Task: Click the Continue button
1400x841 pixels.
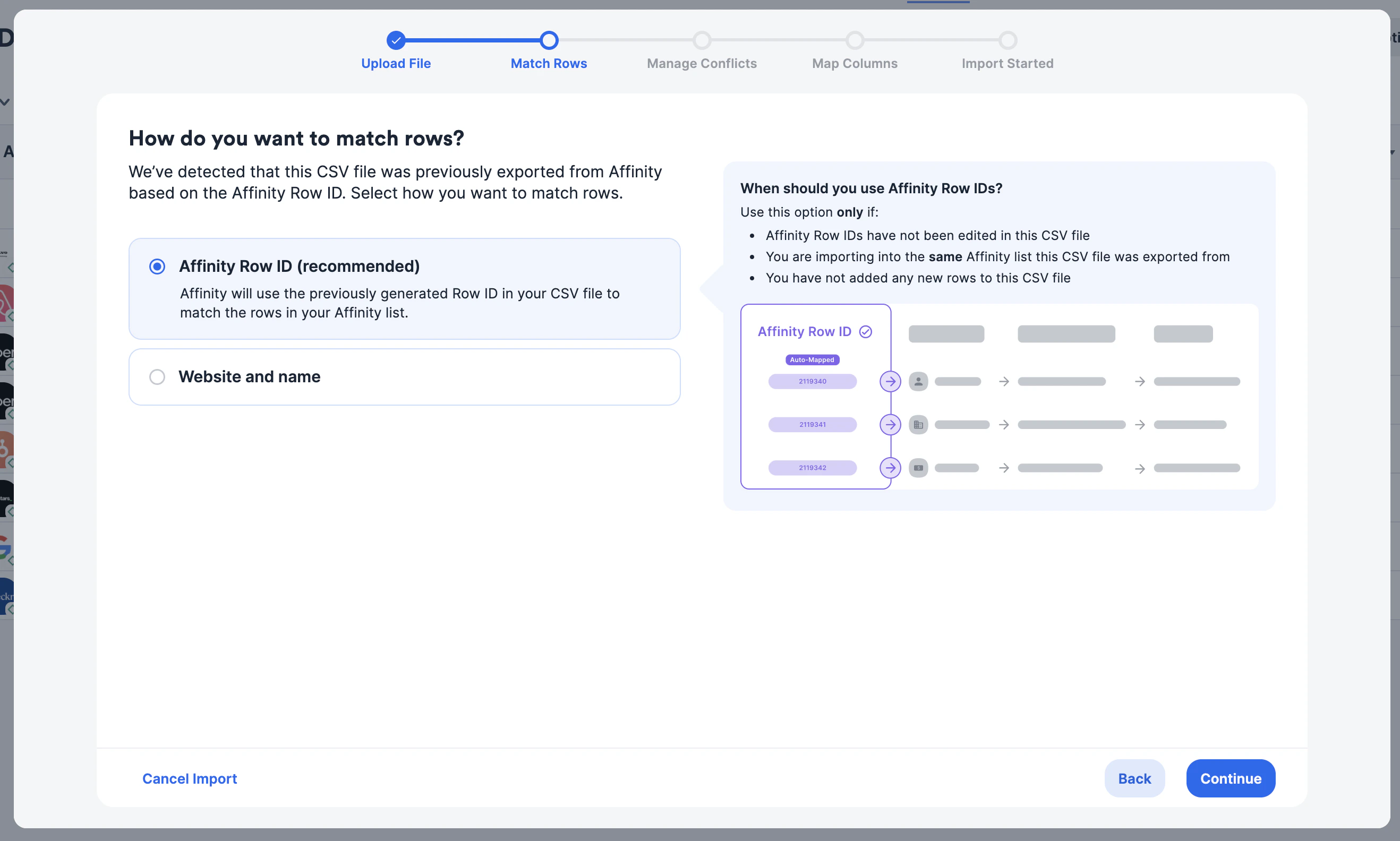Action: [x=1231, y=779]
